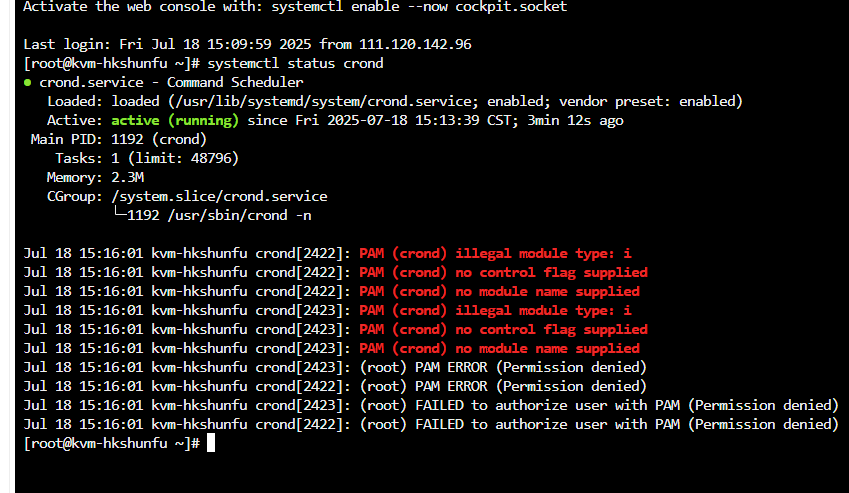The image size is (849, 493).
Task: Click the green crond.service status dot
Action: pyautogui.click(x=27, y=82)
